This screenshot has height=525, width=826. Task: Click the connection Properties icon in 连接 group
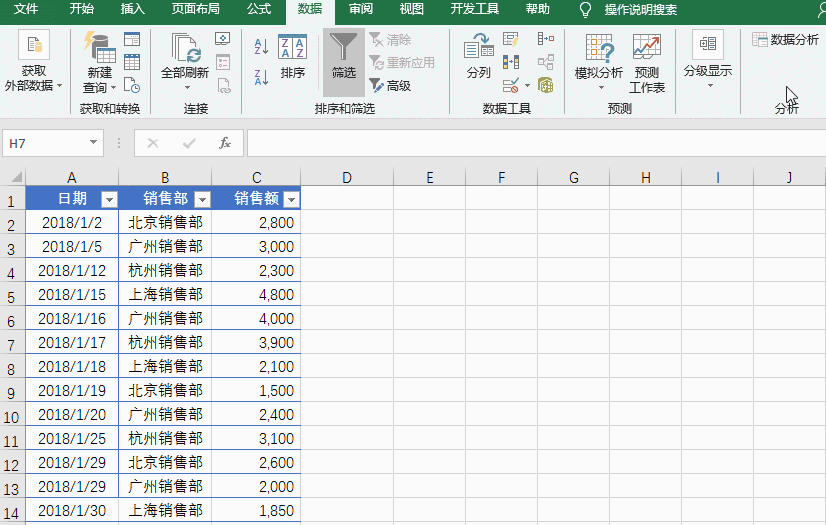(223, 62)
